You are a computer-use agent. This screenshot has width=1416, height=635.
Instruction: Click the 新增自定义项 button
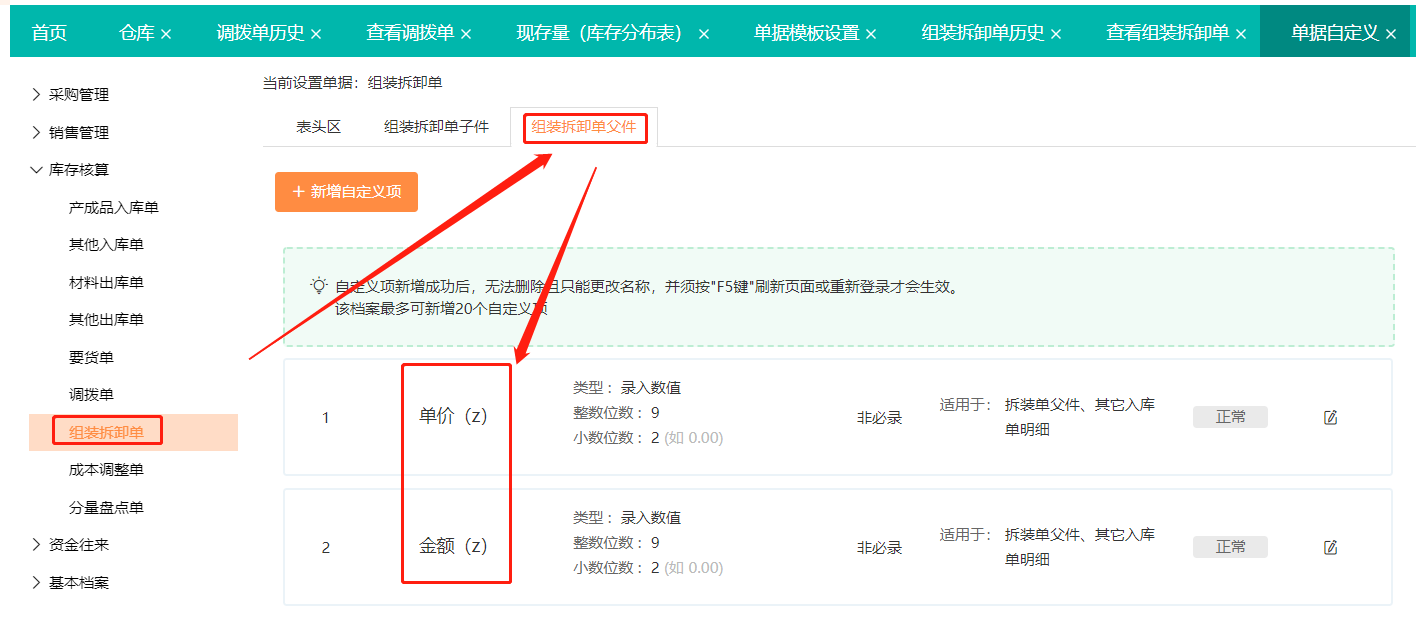tap(346, 192)
